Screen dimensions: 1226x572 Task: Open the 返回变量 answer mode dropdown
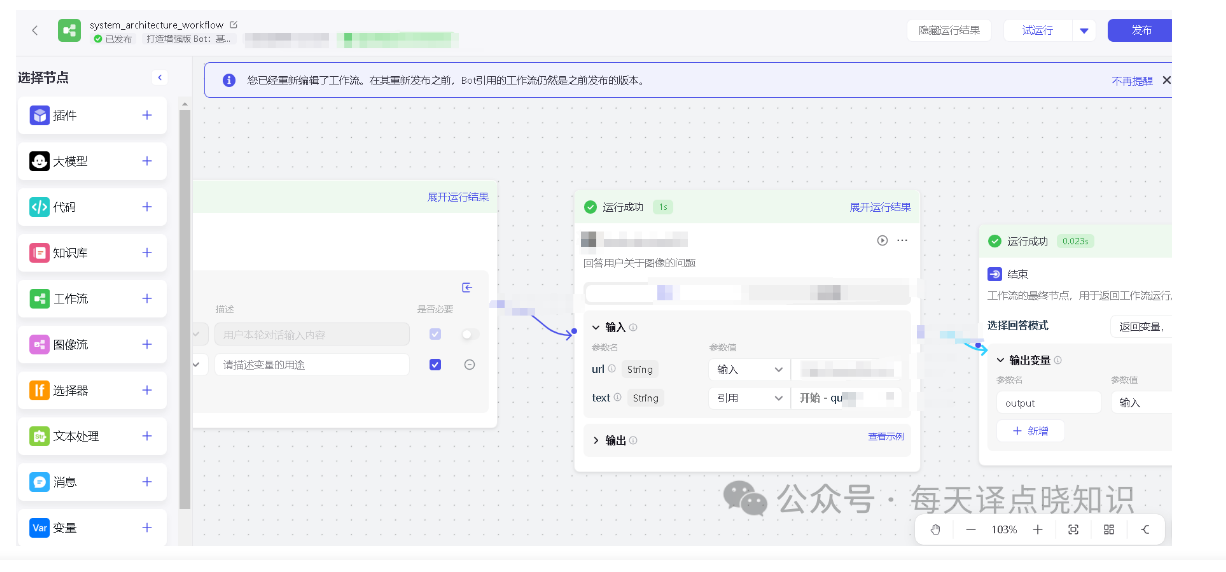point(1141,326)
